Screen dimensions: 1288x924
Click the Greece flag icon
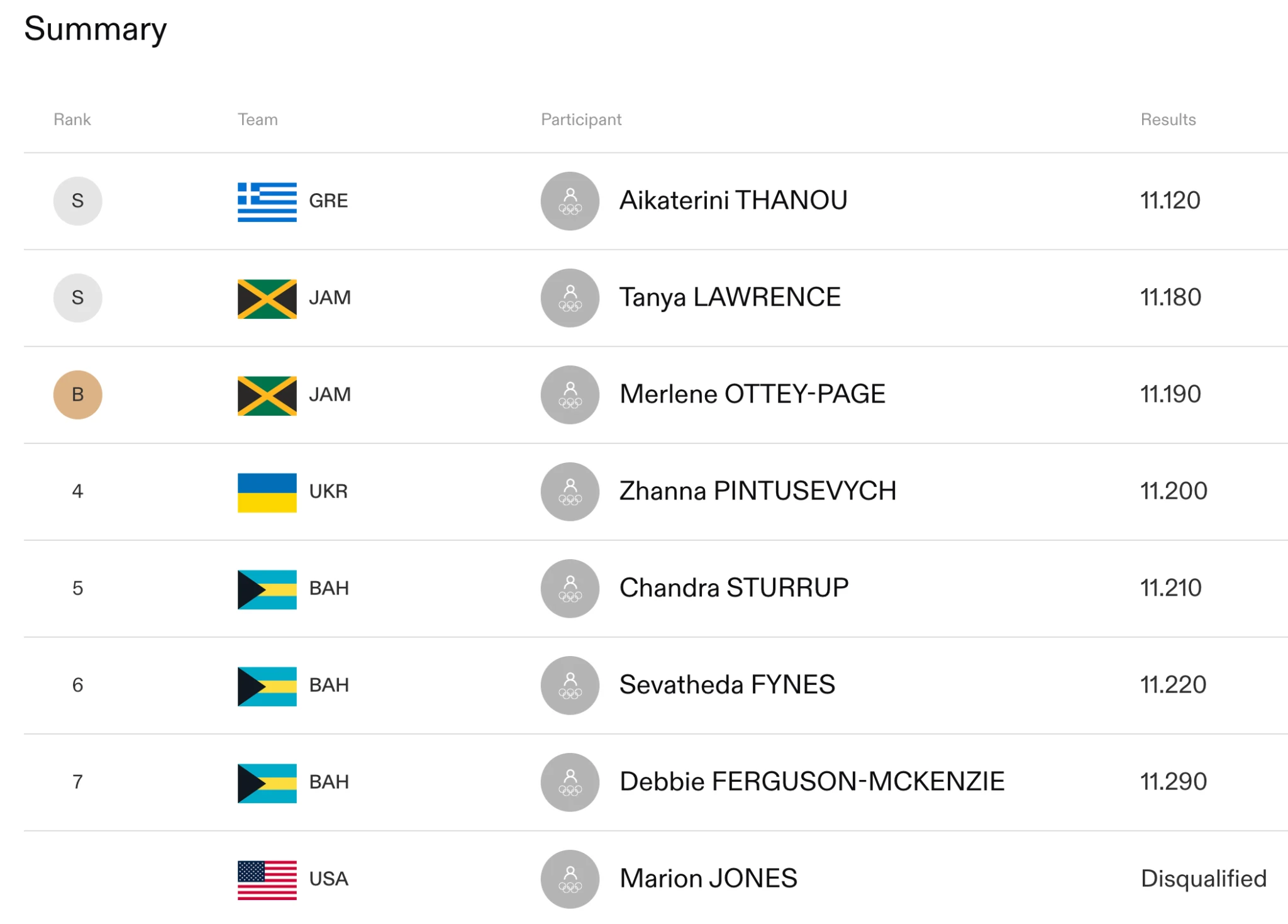click(x=267, y=201)
